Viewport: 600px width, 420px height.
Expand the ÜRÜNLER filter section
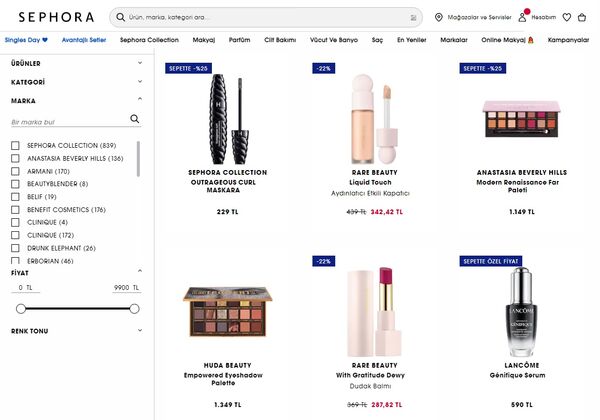(x=77, y=63)
